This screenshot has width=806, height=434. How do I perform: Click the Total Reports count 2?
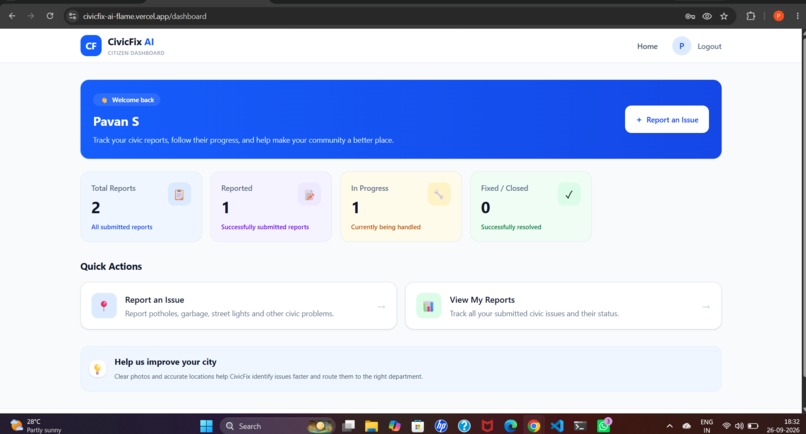[x=96, y=208]
